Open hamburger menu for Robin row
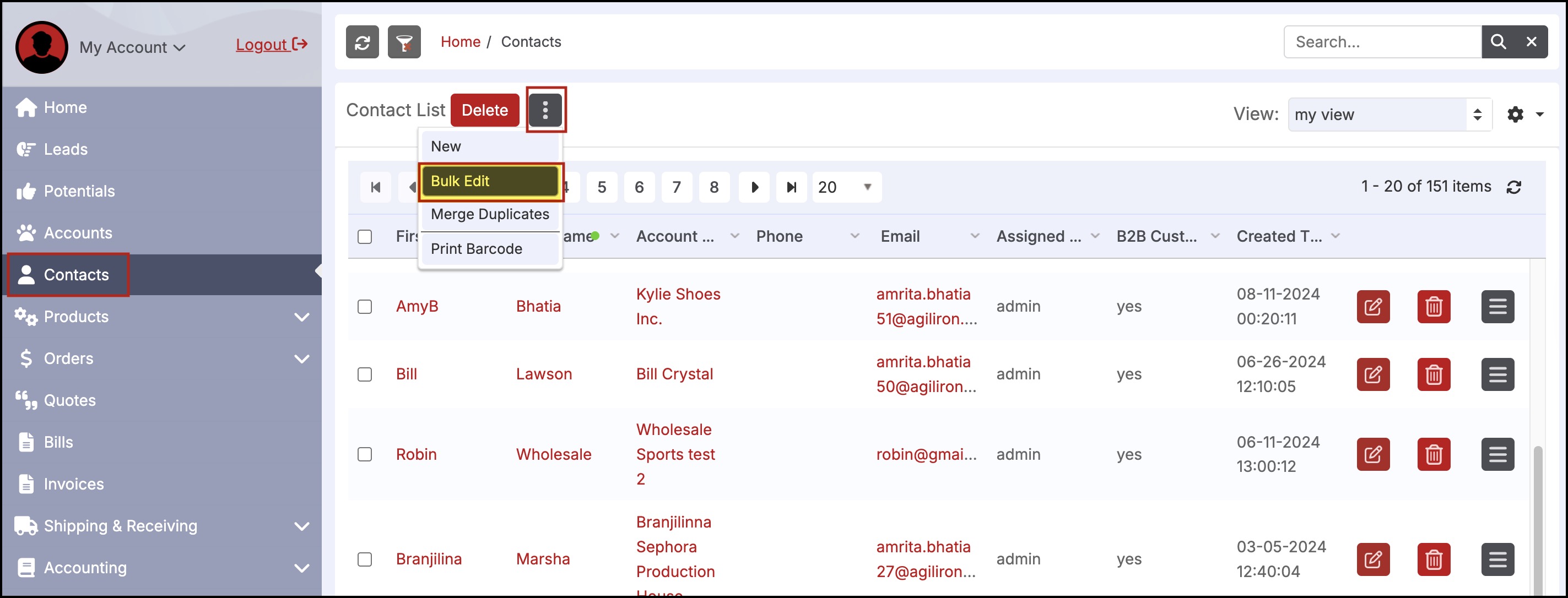Screen dimensions: 1568x598 [x=1497, y=454]
